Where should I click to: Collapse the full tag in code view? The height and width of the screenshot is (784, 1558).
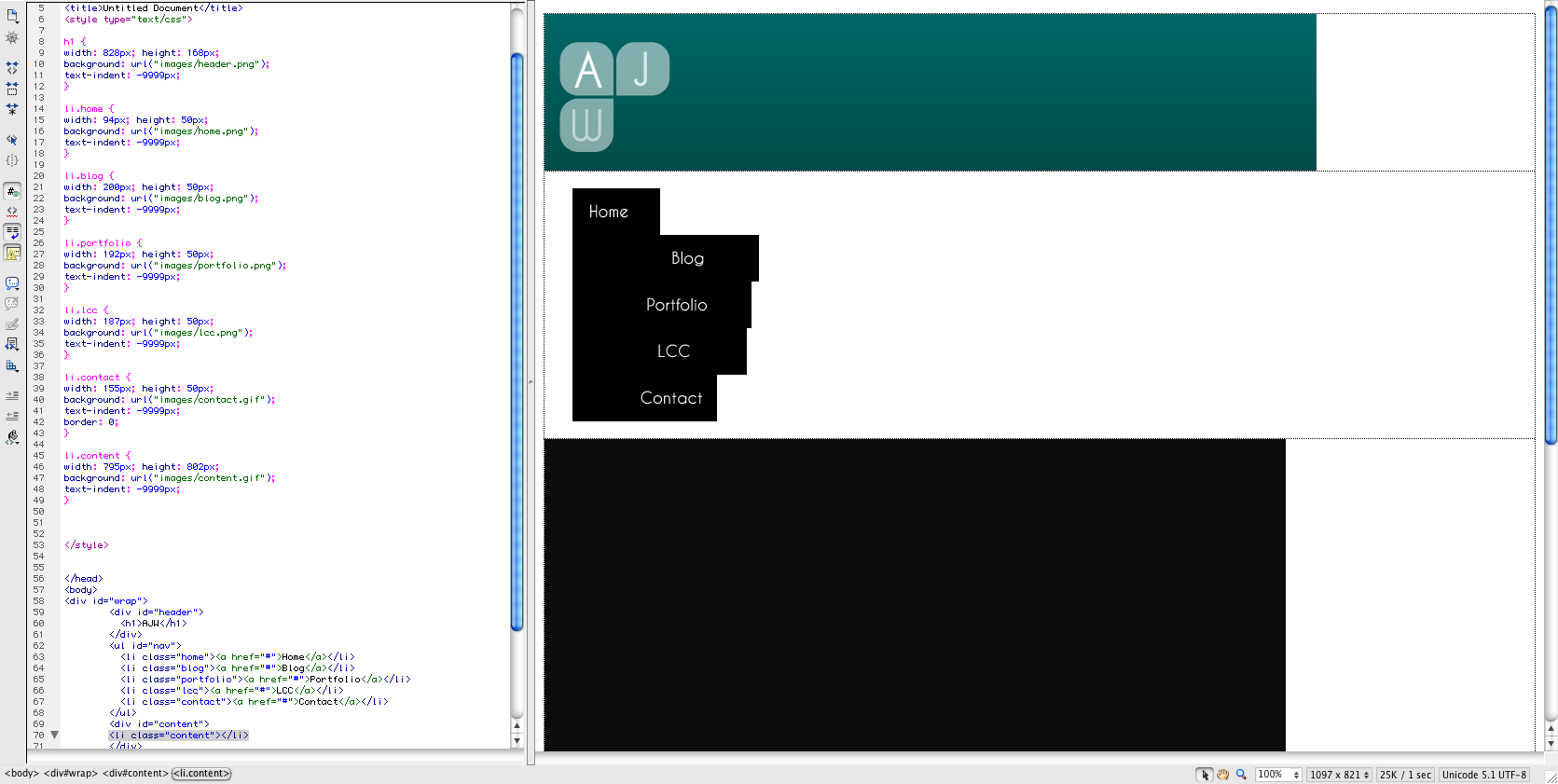12,68
